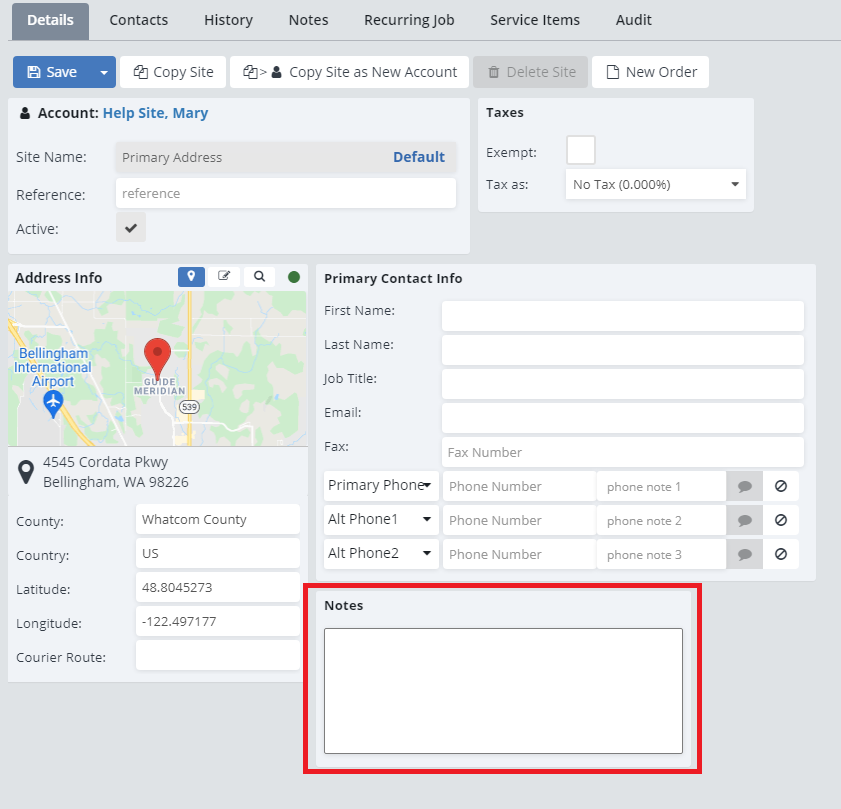The width and height of the screenshot is (841, 809).
Task: Open the Help Site, Mary account link
Action: click(155, 113)
